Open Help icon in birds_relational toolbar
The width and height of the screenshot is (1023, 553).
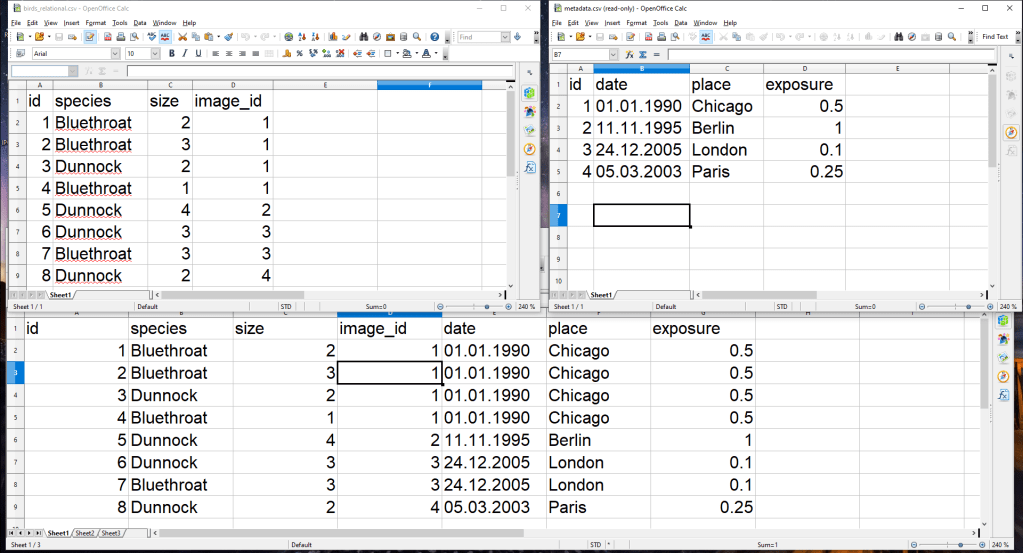point(435,37)
